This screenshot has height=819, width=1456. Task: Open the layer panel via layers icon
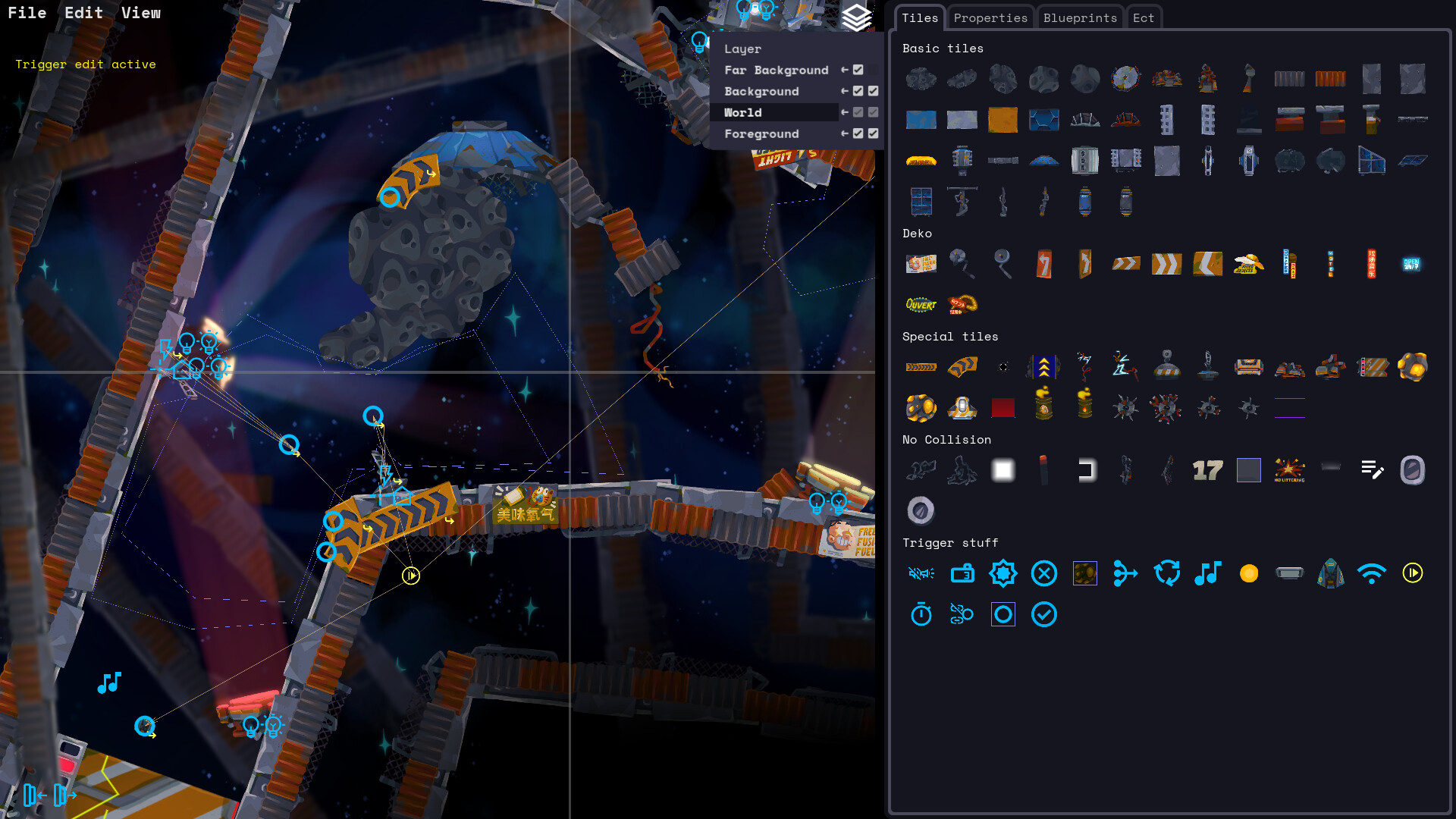[857, 19]
